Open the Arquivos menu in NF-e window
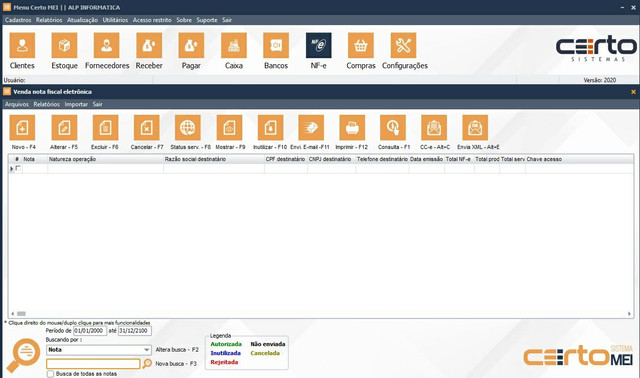 pyautogui.click(x=17, y=105)
